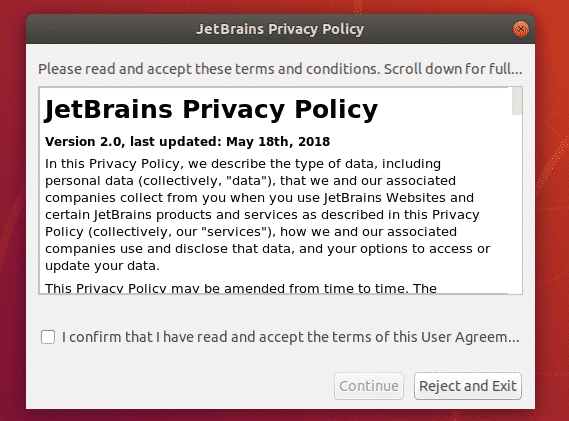
Task: Click the phrase 'update your data.' in the text
Action: (x=102, y=266)
